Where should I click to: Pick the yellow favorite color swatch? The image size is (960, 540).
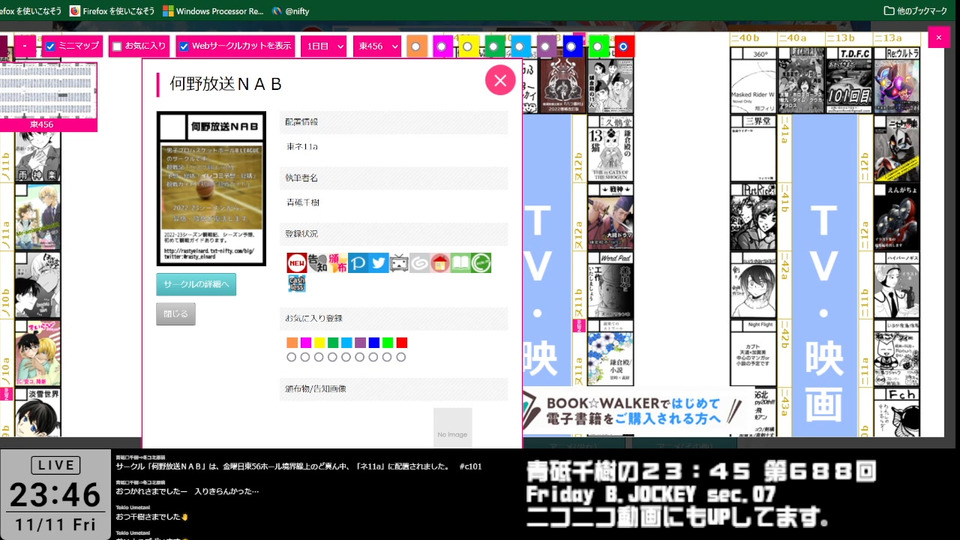tap(320, 343)
